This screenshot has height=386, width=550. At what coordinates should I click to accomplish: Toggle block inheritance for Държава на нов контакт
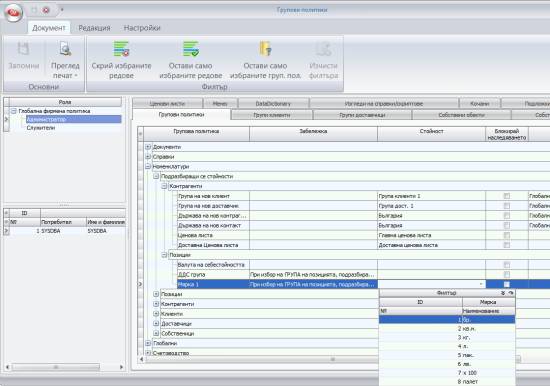[x=507, y=225]
